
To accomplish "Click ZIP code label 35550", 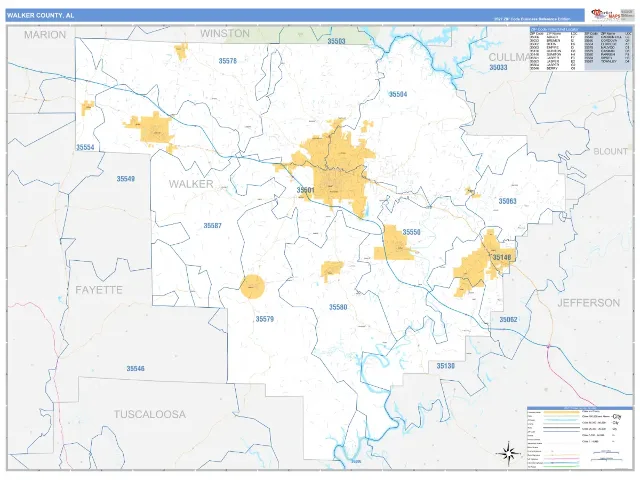I will pos(411,232).
